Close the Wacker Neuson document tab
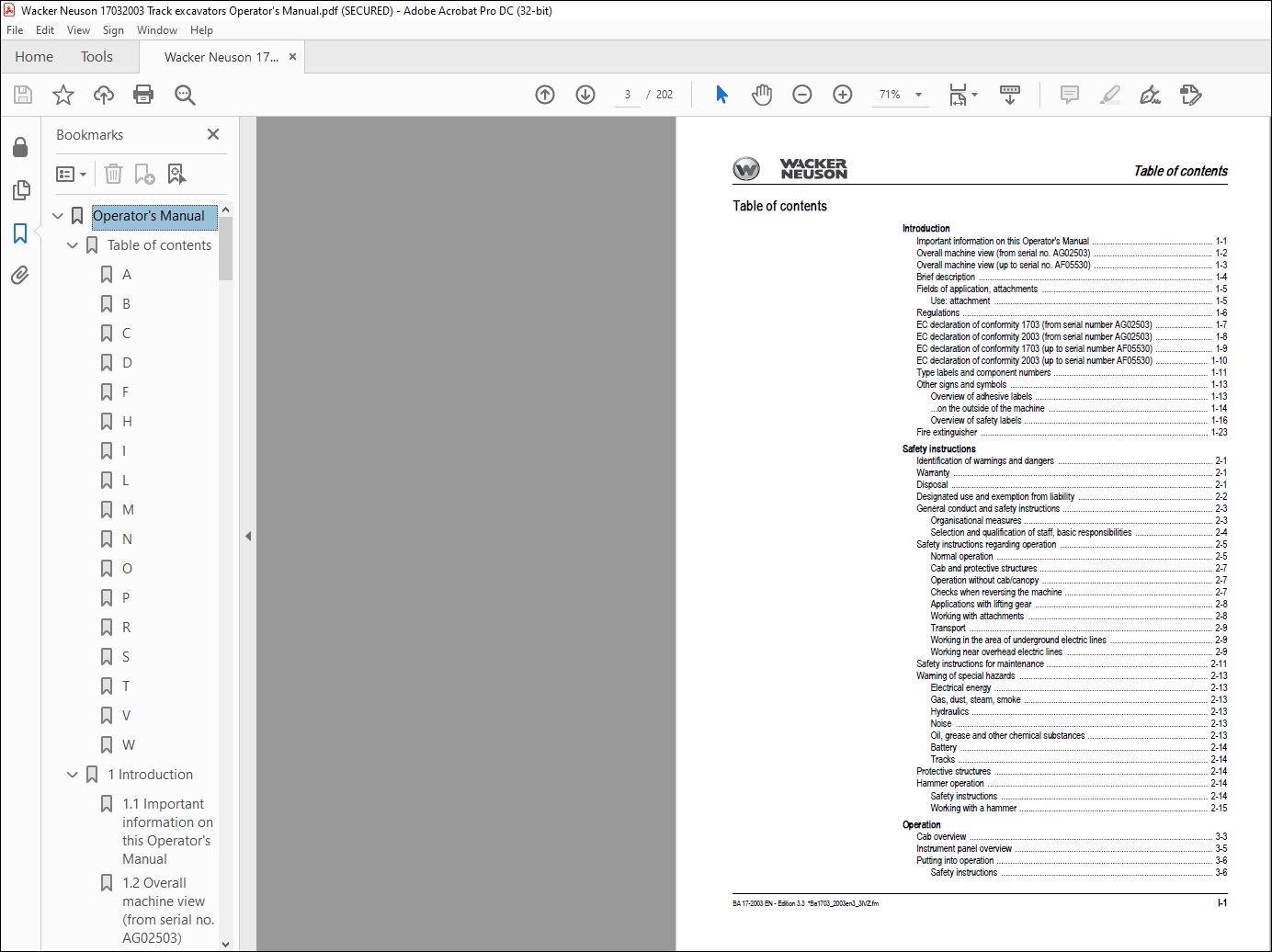Screen dimensions: 1272x952 click(x=292, y=57)
